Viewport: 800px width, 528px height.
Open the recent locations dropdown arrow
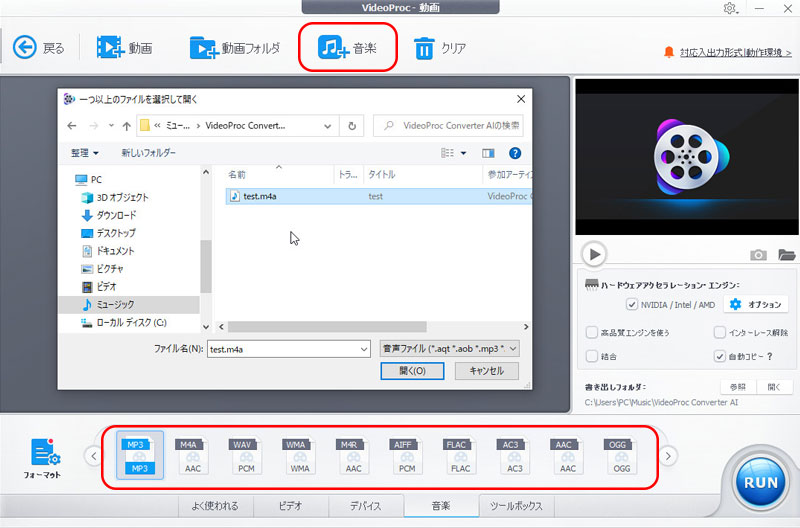(x=111, y=125)
